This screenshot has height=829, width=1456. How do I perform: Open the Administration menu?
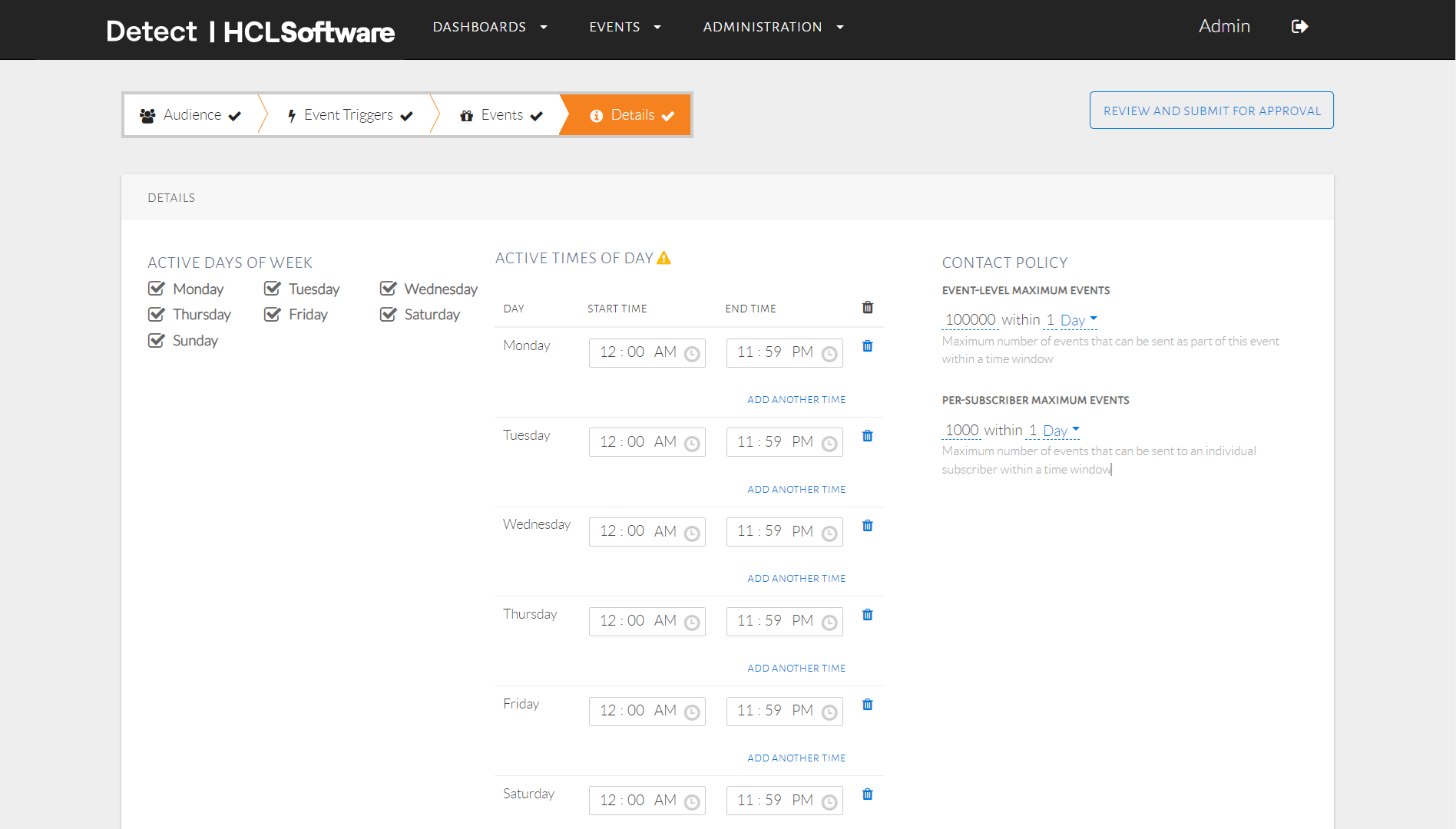coord(773,27)
